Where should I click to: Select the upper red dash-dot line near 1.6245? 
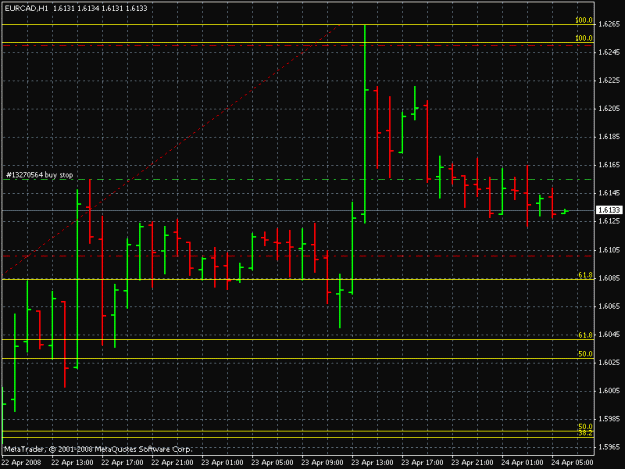(x=298, y=45)
